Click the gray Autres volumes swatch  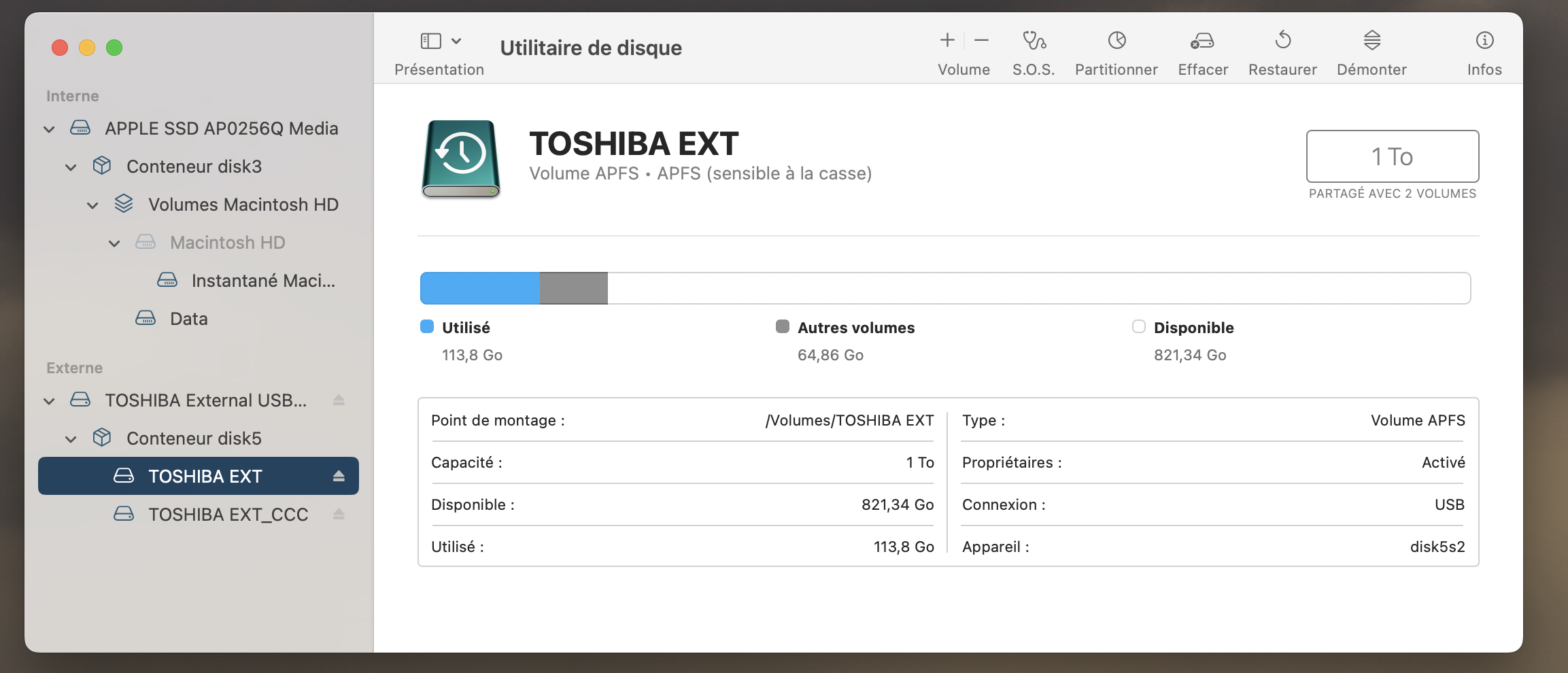(783, 327)
